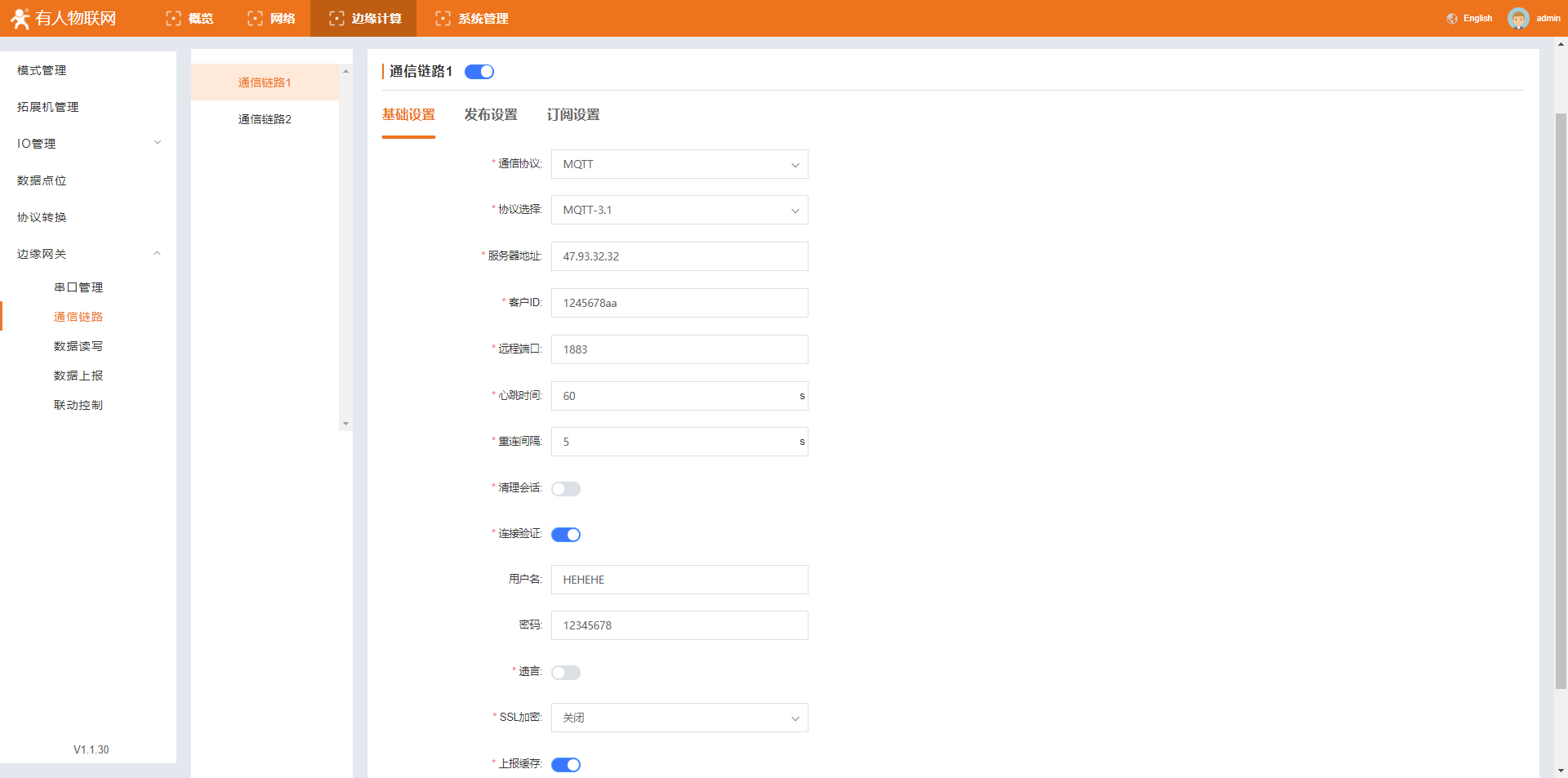Open the 通信协议 MQTT dropdown

(679, 164)
